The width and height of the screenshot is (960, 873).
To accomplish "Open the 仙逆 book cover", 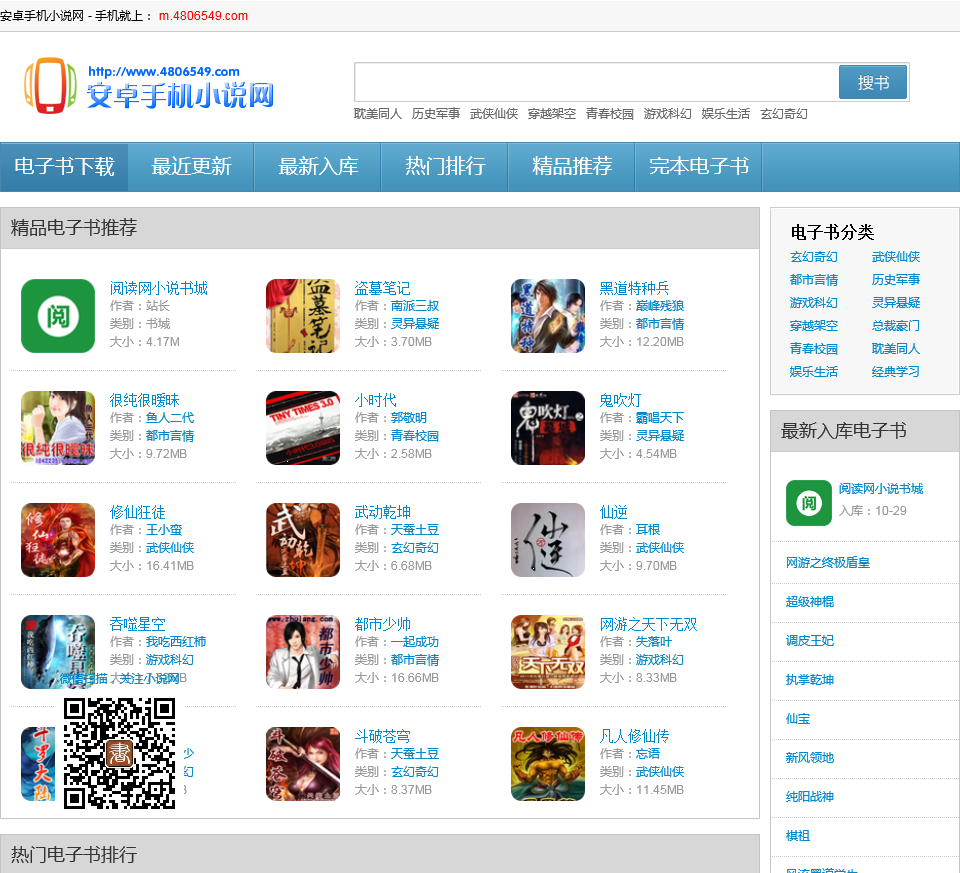I will click(548, 540).
